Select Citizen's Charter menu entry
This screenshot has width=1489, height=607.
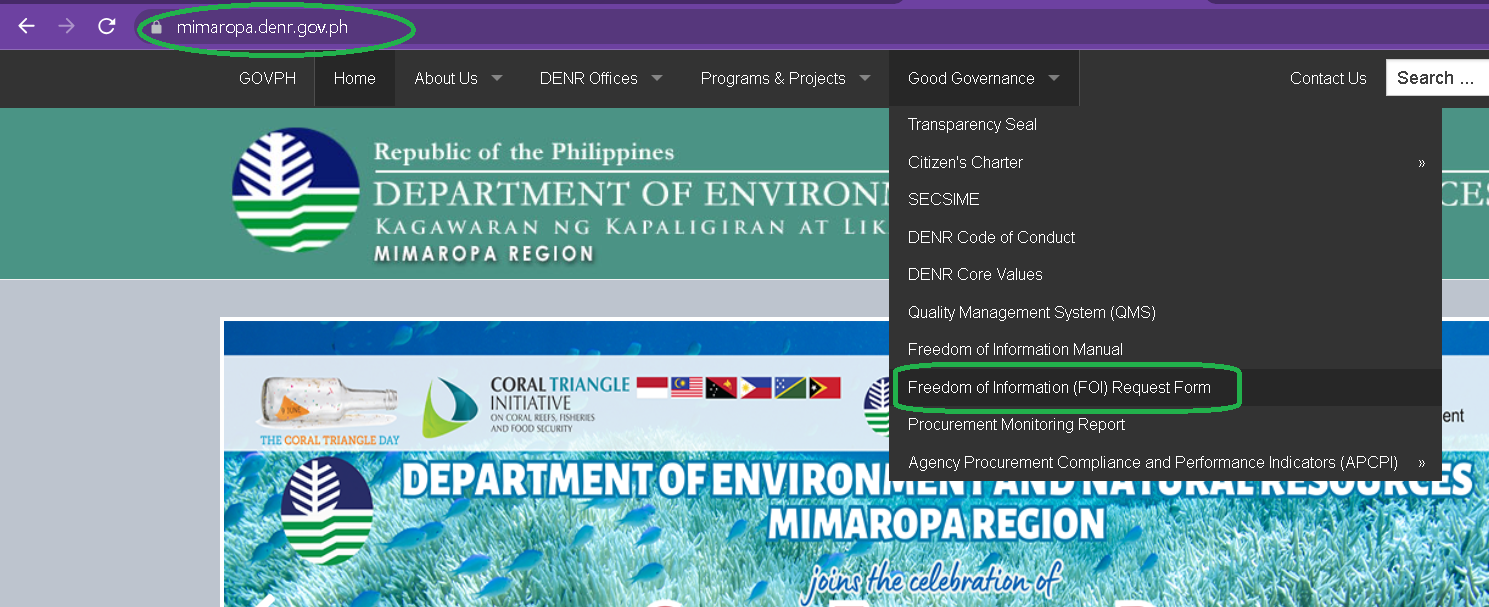tap(965, 162)
